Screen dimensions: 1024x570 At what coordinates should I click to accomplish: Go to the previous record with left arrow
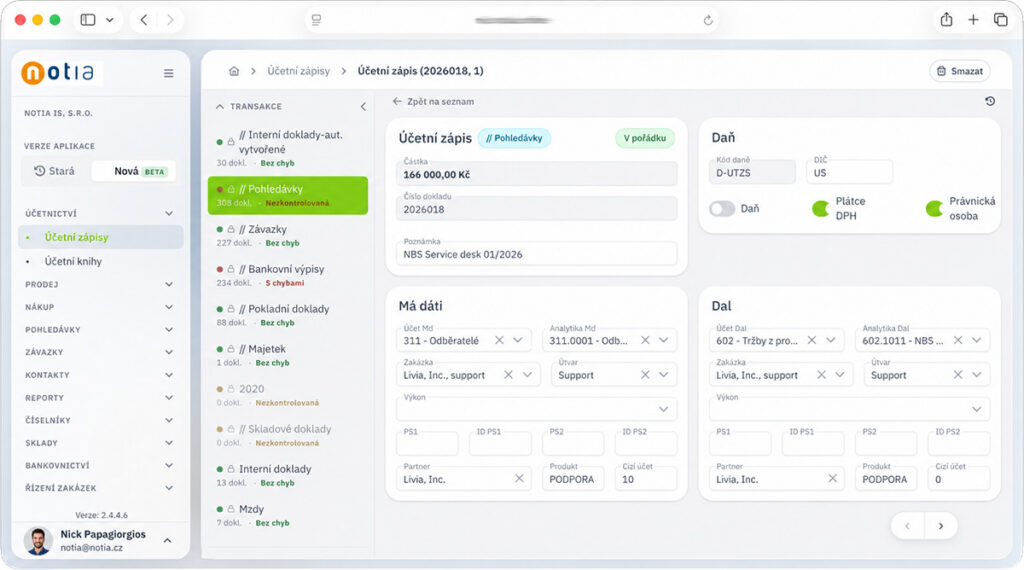(x=908, y=526)
